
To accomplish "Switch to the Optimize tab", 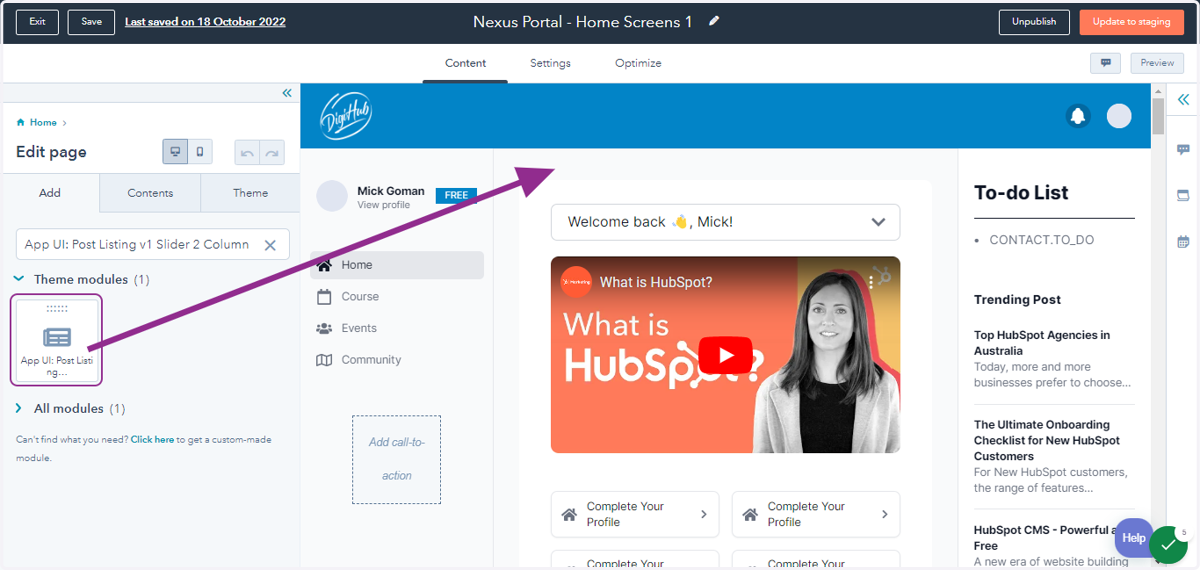I will coord(638,63).
